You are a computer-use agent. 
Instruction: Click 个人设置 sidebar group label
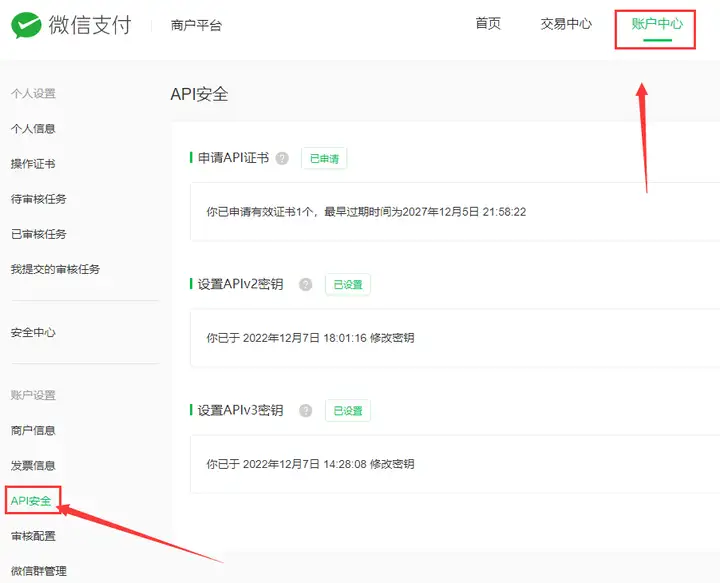coord(33,94)
